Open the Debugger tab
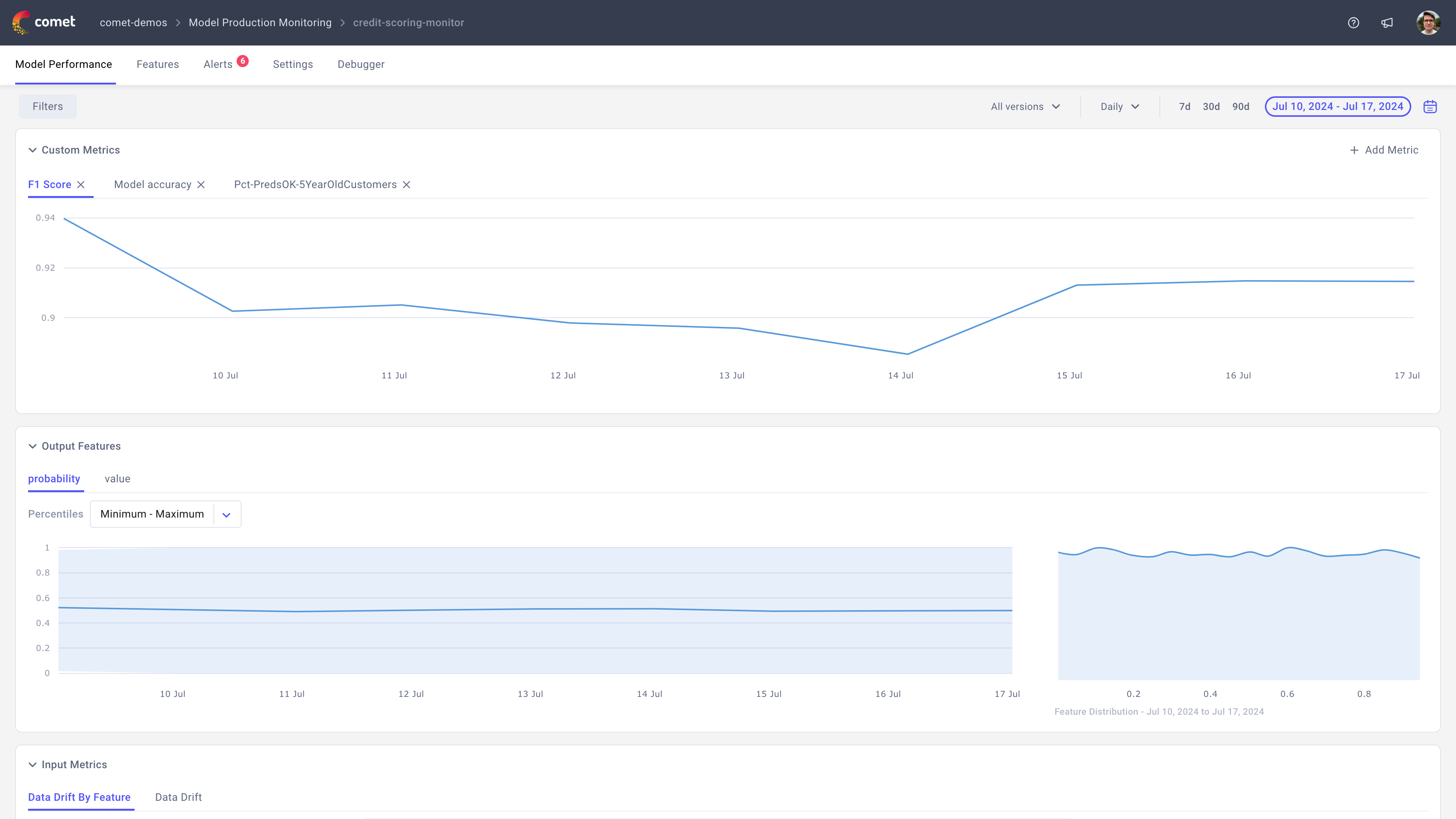 pyautogui.click(x=361, y=64)
